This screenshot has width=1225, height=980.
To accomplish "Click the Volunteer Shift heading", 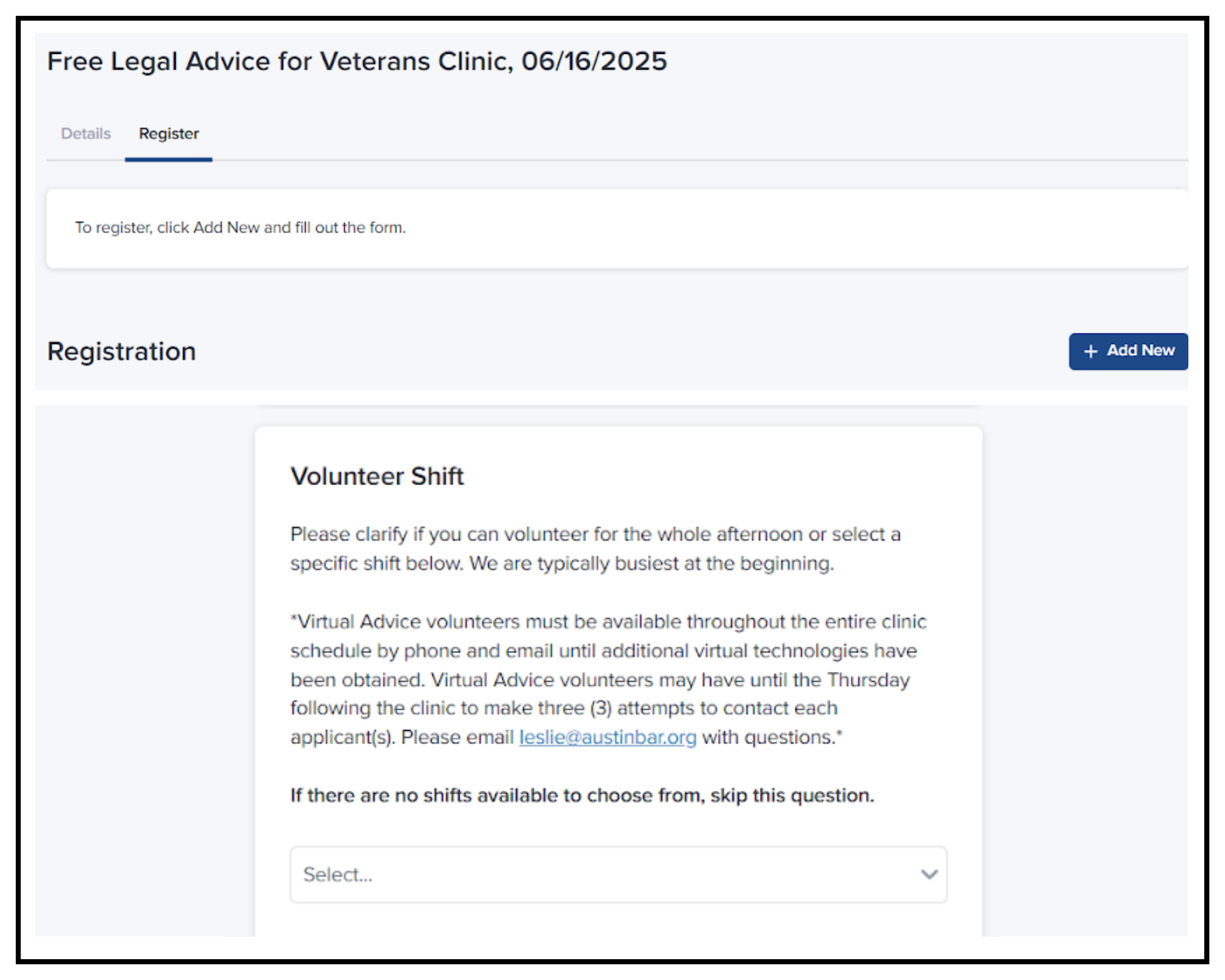I will coord(377,476).
